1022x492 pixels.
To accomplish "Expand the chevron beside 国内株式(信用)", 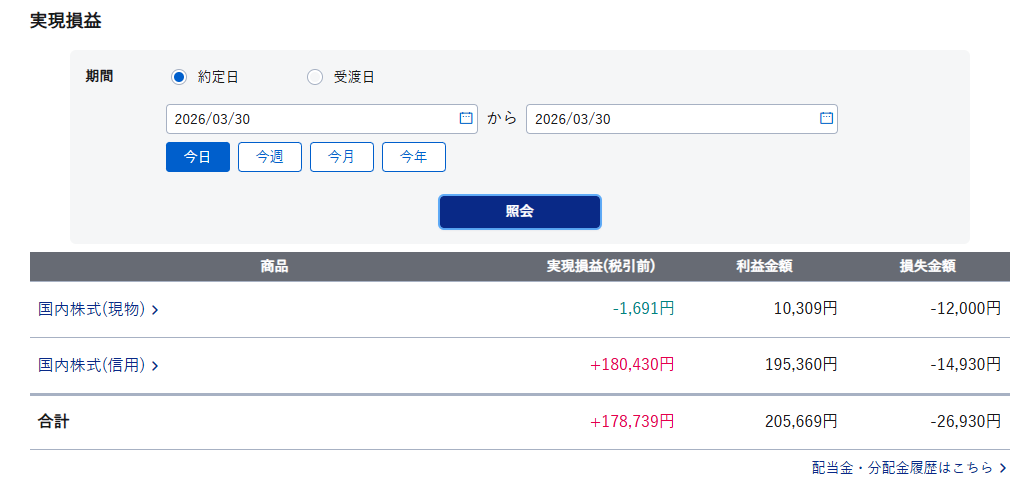I will coord(155,366).
